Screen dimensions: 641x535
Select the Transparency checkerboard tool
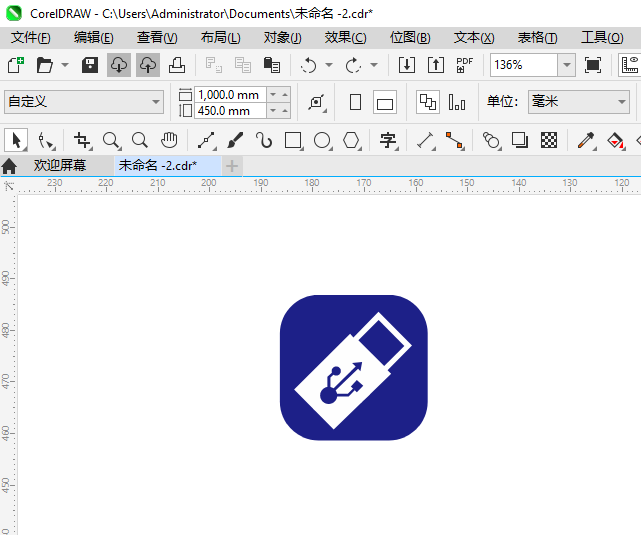click(x=549, y=141)
